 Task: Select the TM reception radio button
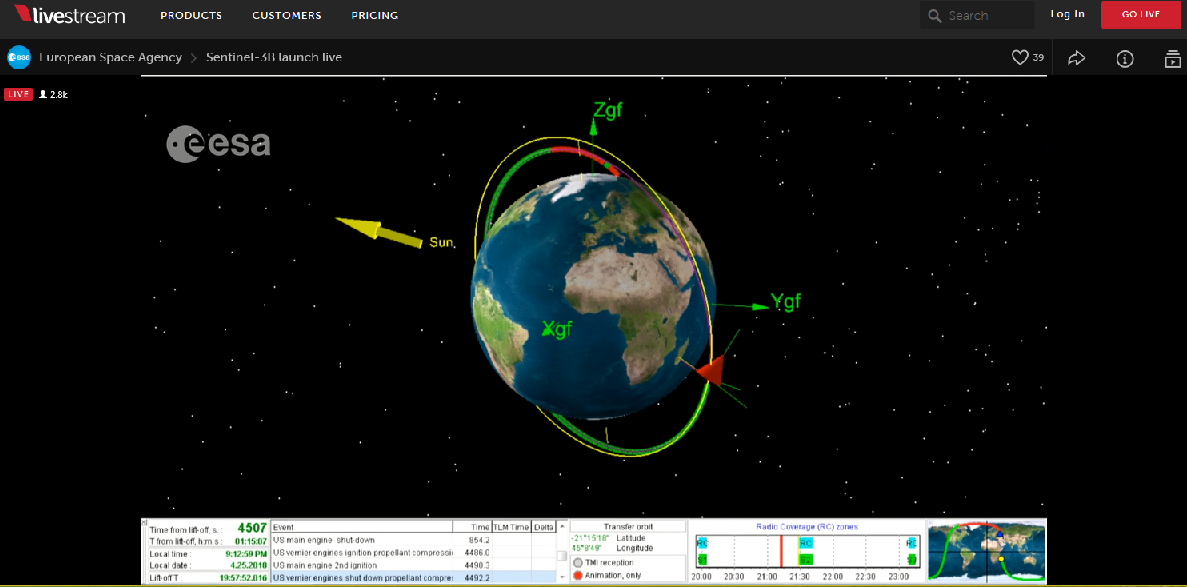click(577, 563)
